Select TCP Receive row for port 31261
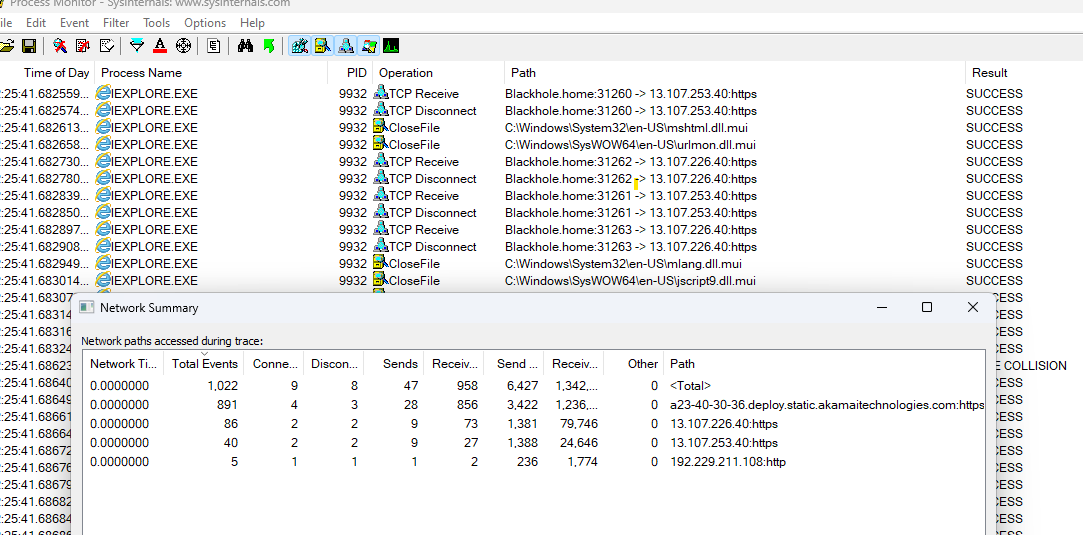1083x535 pixels. pos(542,195)
